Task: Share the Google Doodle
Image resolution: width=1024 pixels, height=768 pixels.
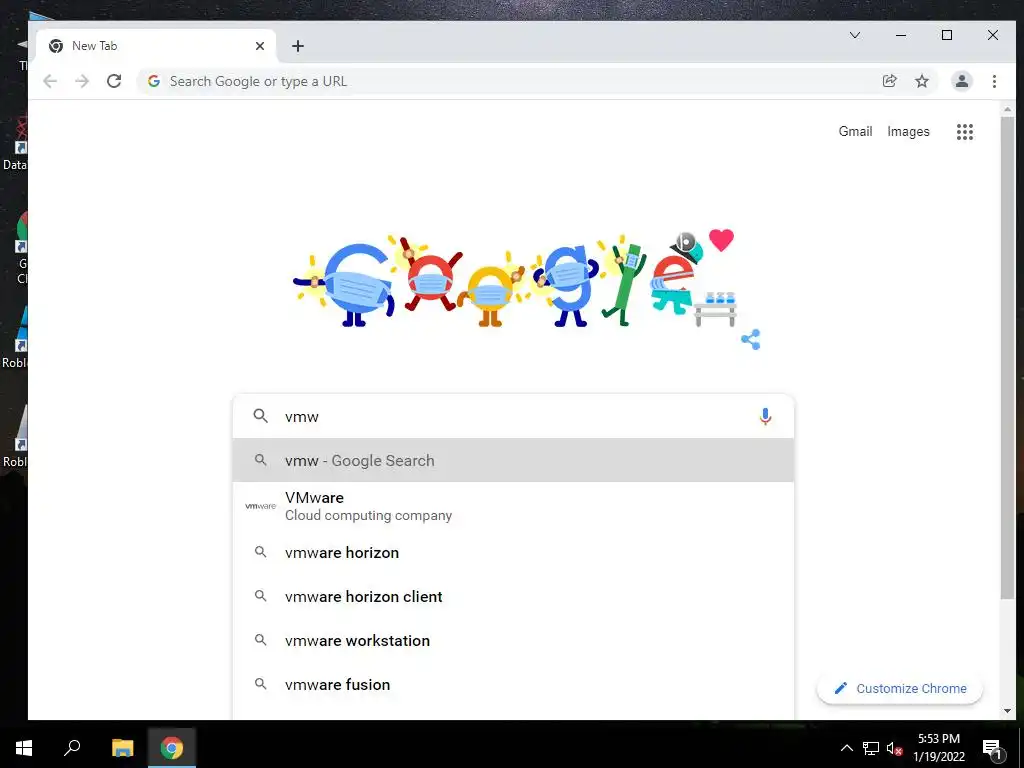Action: 750,340
